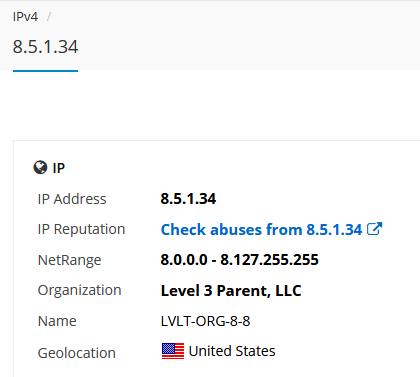Click the IP Reputation field label
Image resolution: width=420 pixels, height=377 pixels.
[81, 229]
